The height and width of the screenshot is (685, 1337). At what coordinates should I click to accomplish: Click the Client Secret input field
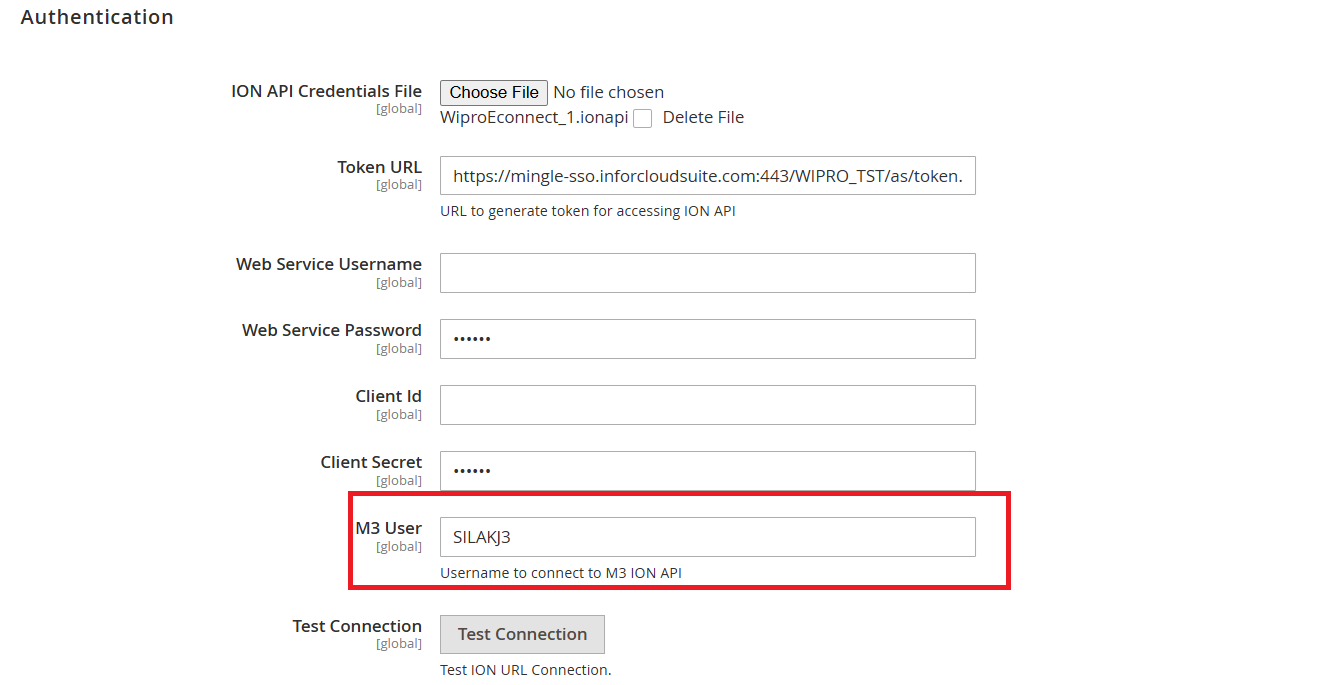pyautogui.click(x=707, y=470)
